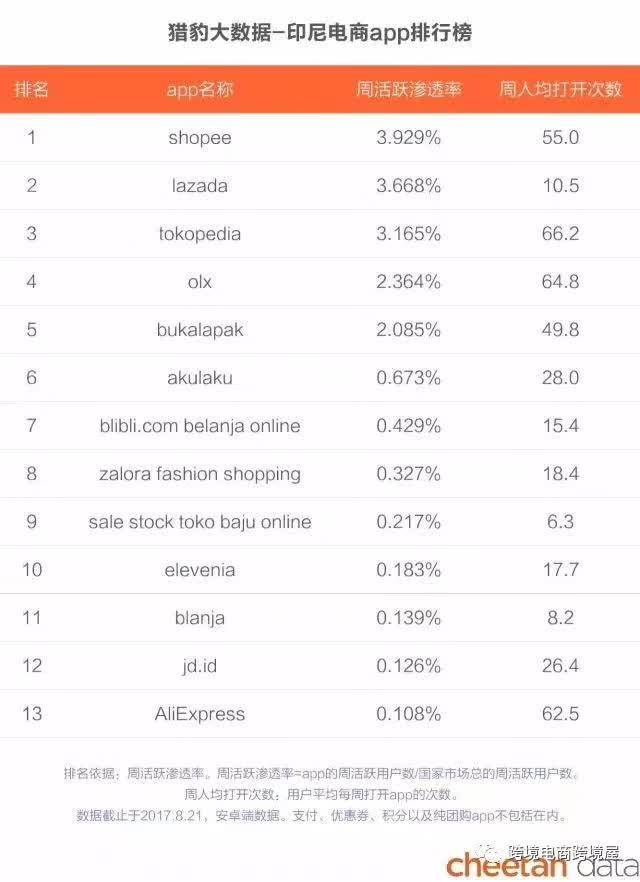Click the 周人均打开次数 column header
This screenshot has height=882, width=640.
pos(561,89)
